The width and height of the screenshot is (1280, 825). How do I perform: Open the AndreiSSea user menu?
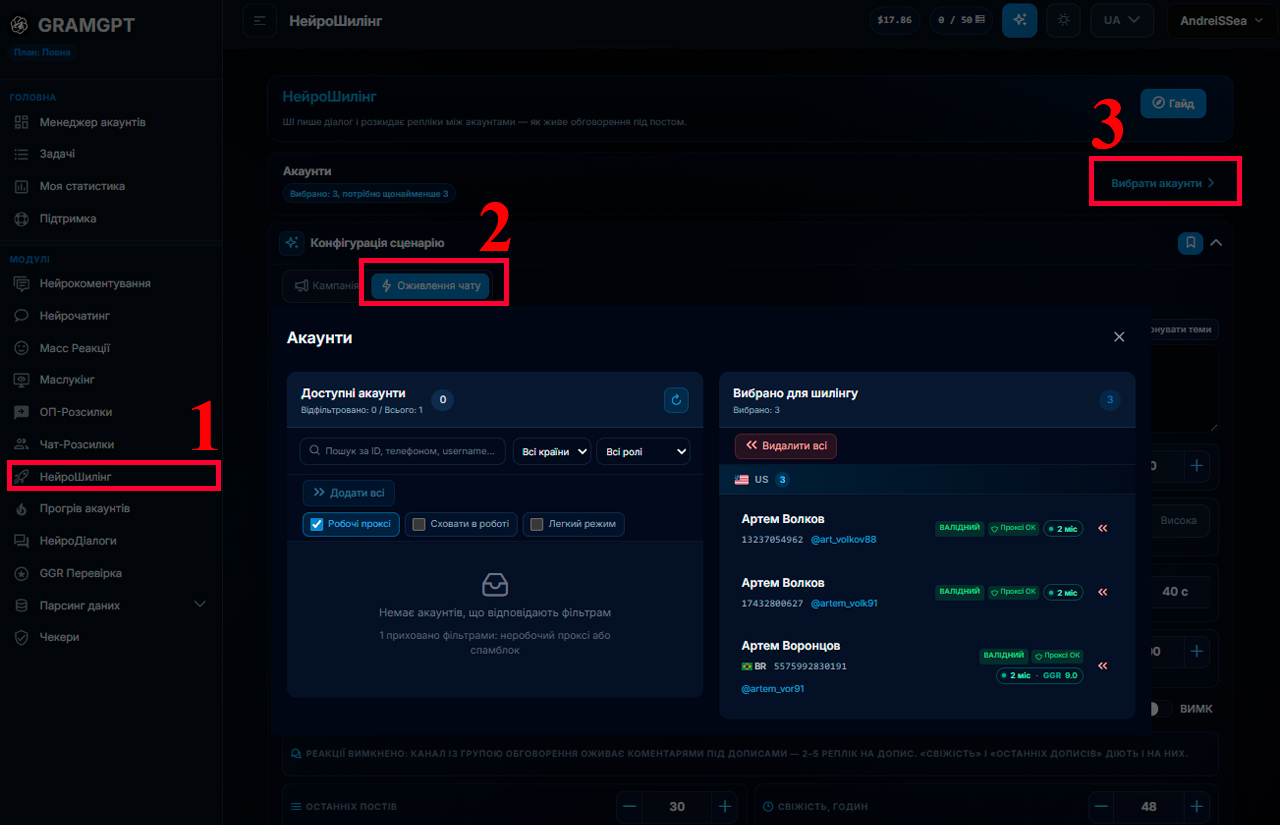point(1222,20)
